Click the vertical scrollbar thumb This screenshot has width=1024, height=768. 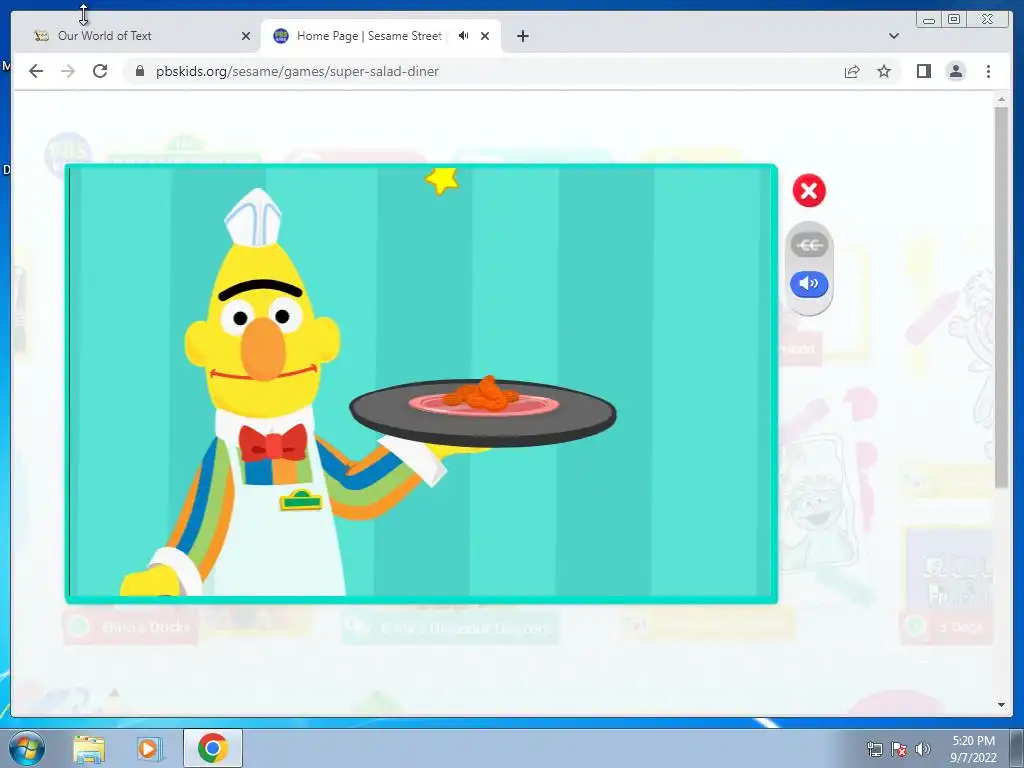[1001, 297]
